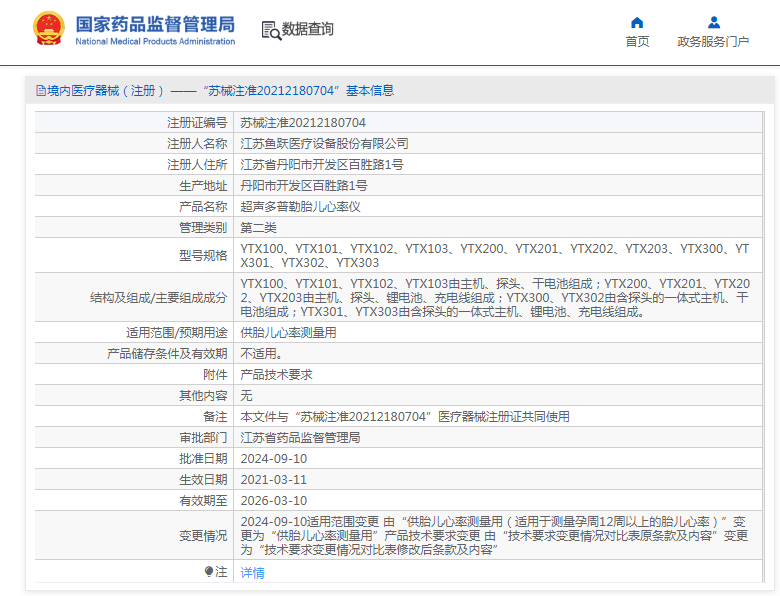Click the 适用范围 value 供胎儿心率测量用

click(x=289, y=332)
